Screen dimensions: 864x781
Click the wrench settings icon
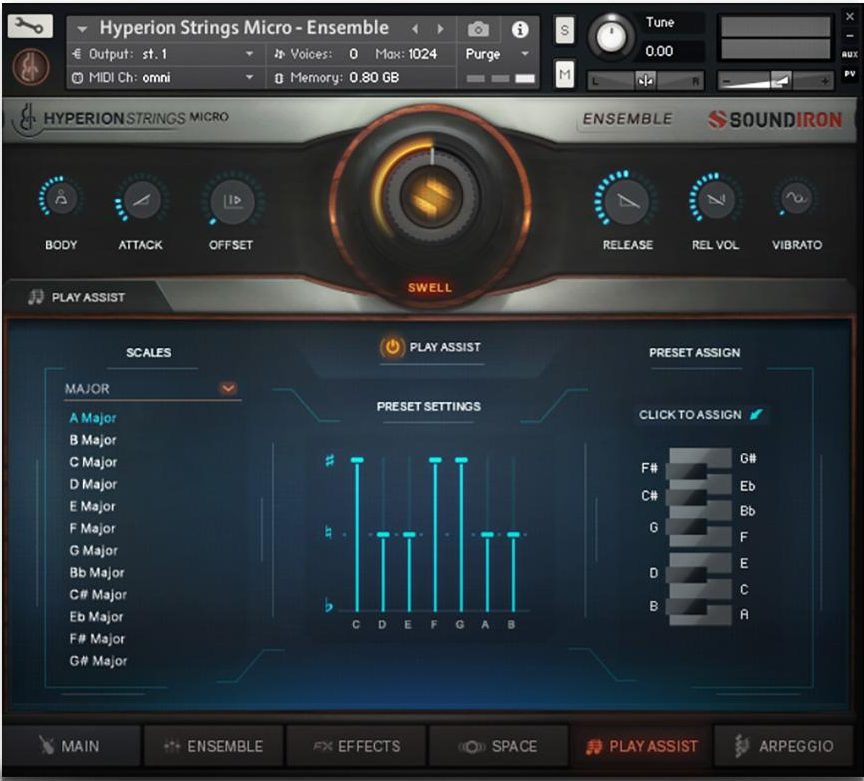pos(30,28)
